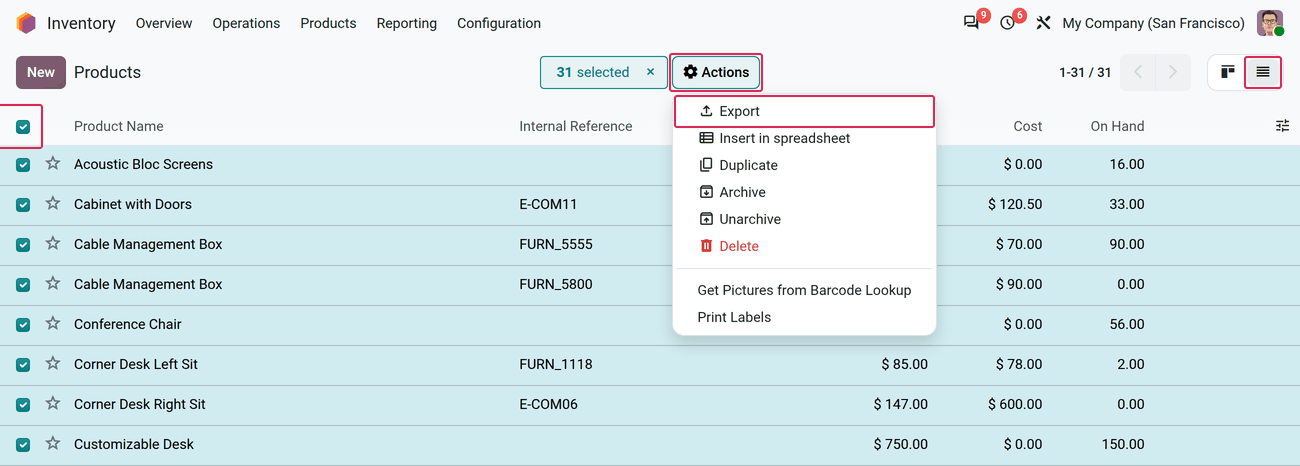Favorite Acoustic Bloc Screens star
Image resolution: width=1300 pixels, height=466 pixels.
53,163
